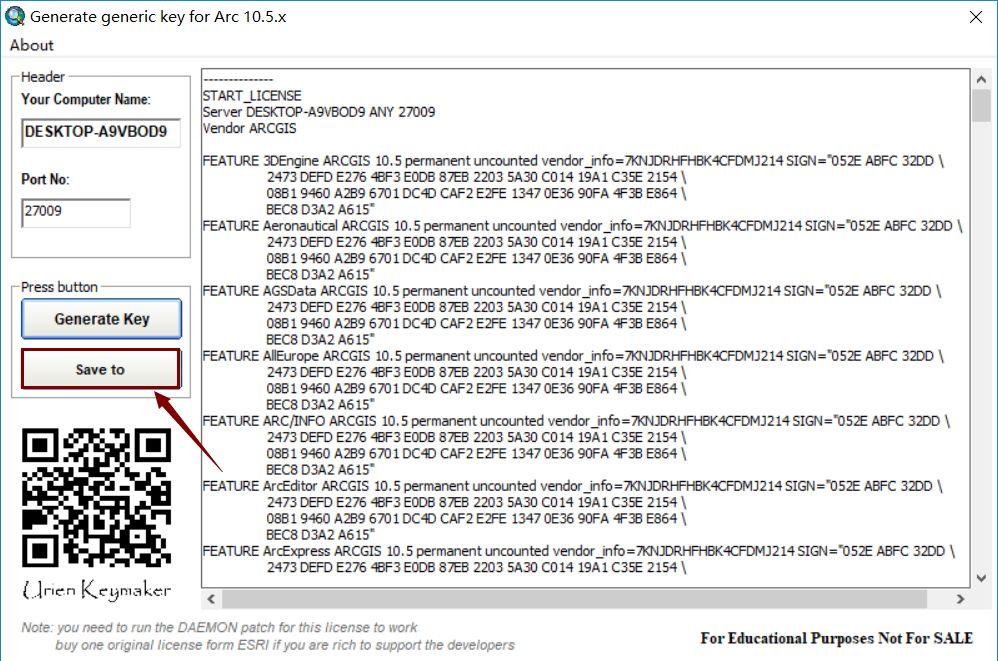Click inside the Computer Name field
Viewport: 998px width, 661px height.
click(x=98, y=133)
